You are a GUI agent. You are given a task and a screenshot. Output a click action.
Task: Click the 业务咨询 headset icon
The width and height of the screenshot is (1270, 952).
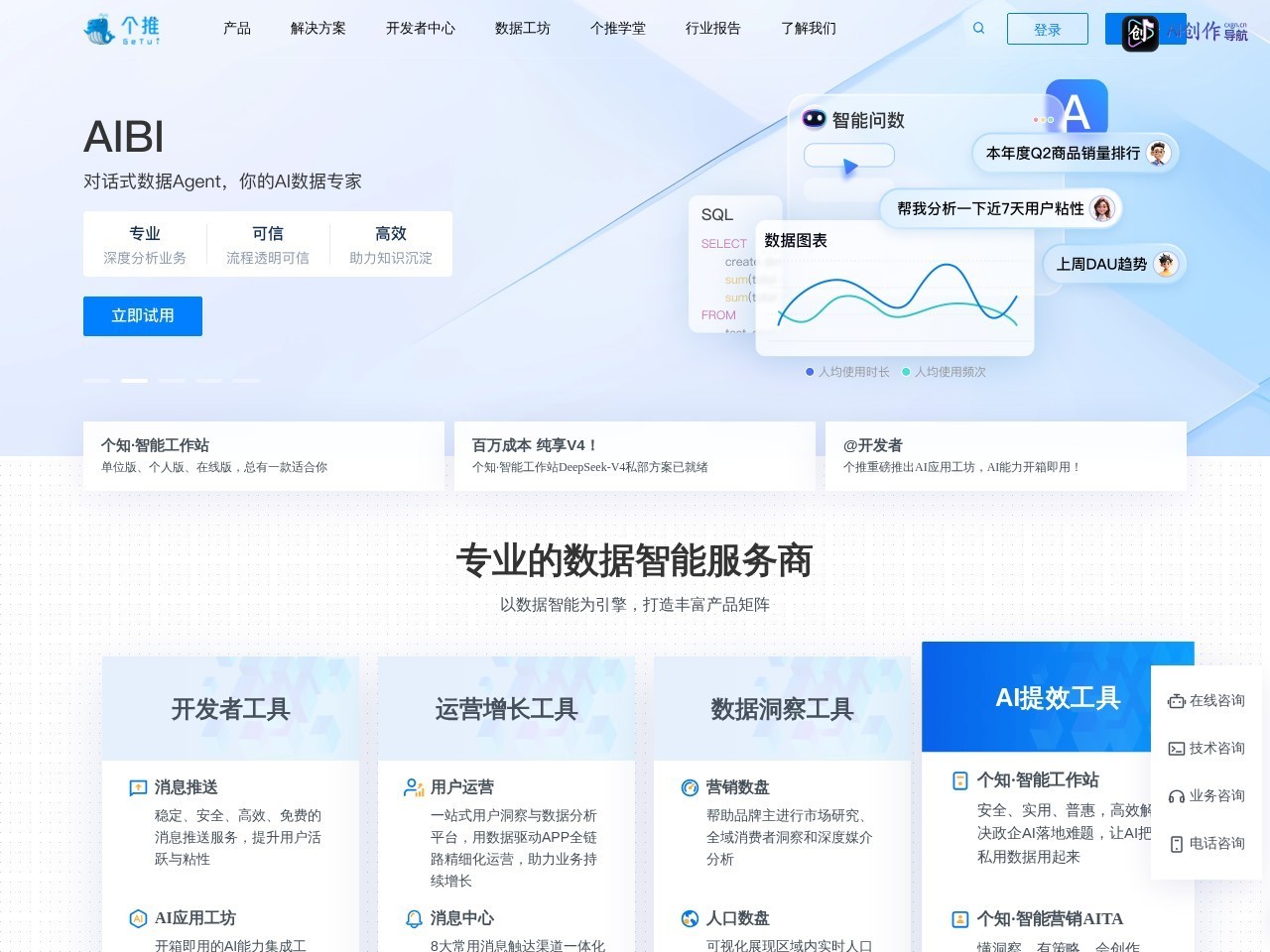(x=1177, y=796)
